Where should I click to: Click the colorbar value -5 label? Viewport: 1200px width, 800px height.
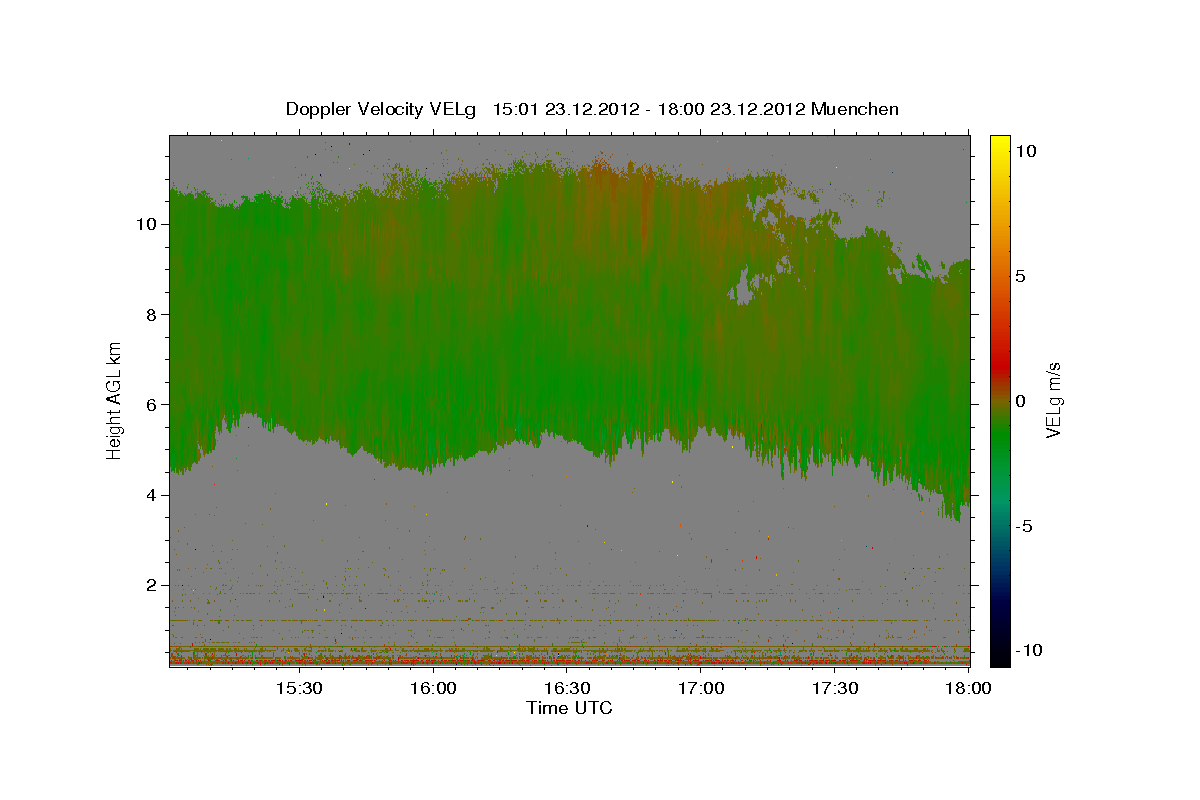(x=1024, y=526)
